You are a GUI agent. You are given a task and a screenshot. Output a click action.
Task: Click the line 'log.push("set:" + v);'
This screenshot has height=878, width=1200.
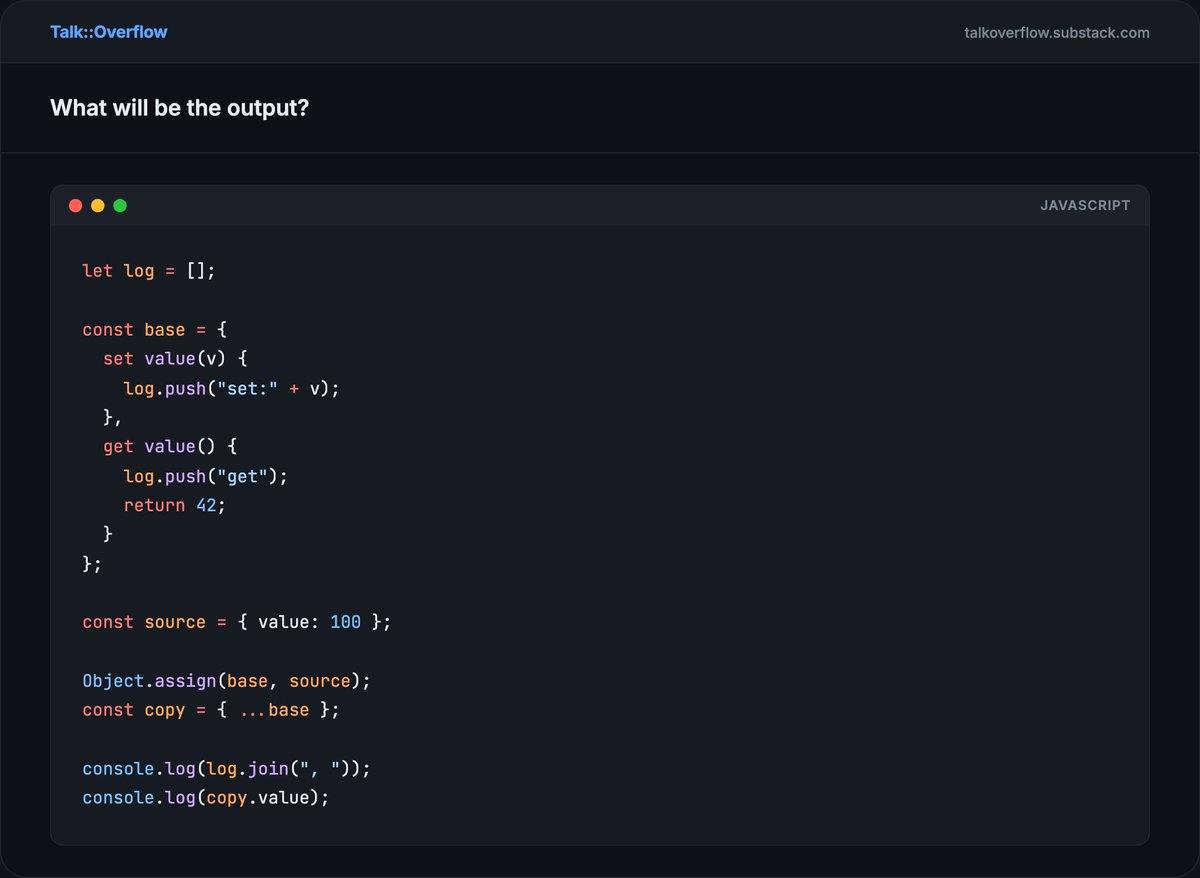click(x=232, y=388)
